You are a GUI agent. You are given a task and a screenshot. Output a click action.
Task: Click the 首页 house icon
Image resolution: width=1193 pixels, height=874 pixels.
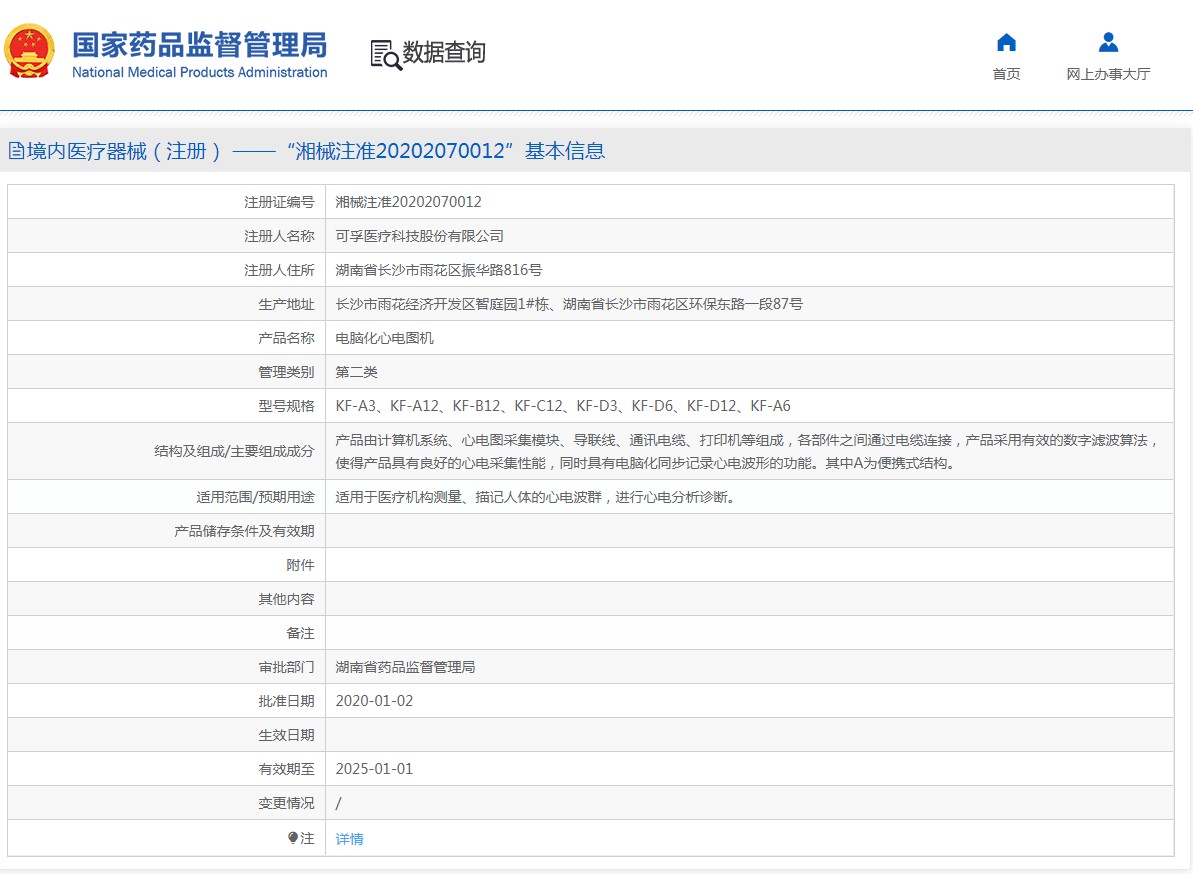coord(1006,42)
